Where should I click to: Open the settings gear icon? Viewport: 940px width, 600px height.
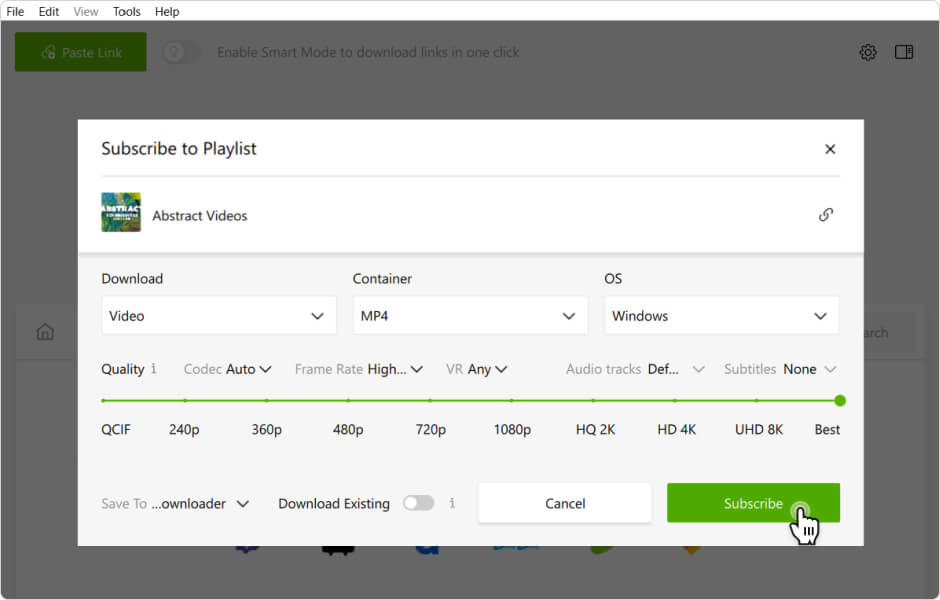click(868, 52)
